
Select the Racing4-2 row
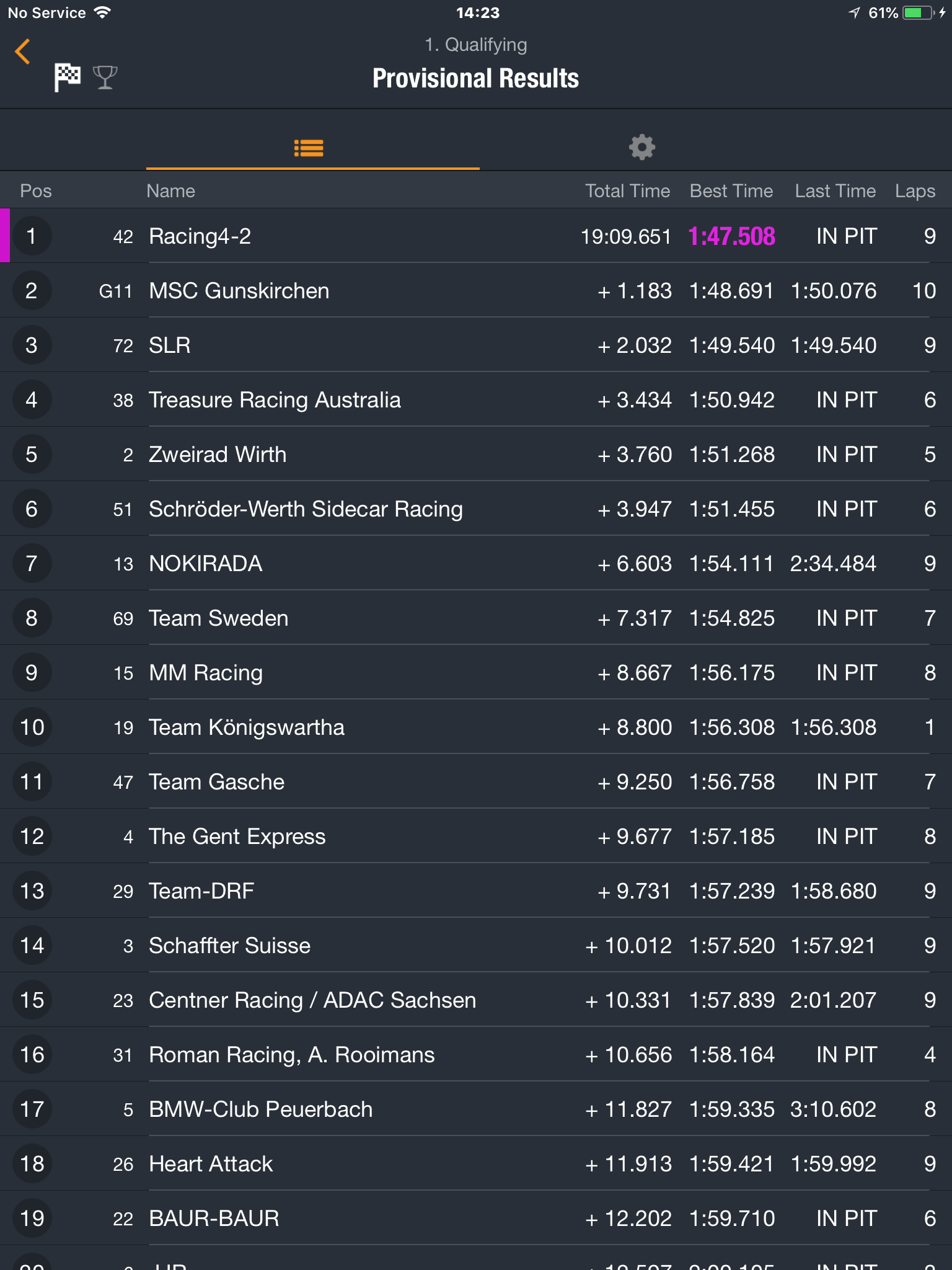point(476,236)
